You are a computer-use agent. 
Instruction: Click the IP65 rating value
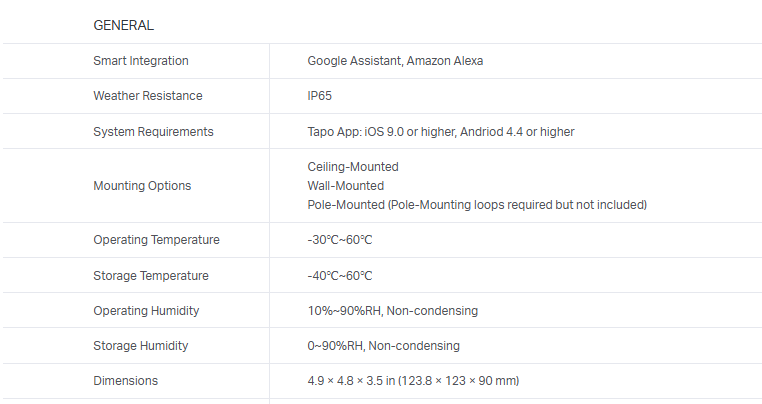point(320,96)
